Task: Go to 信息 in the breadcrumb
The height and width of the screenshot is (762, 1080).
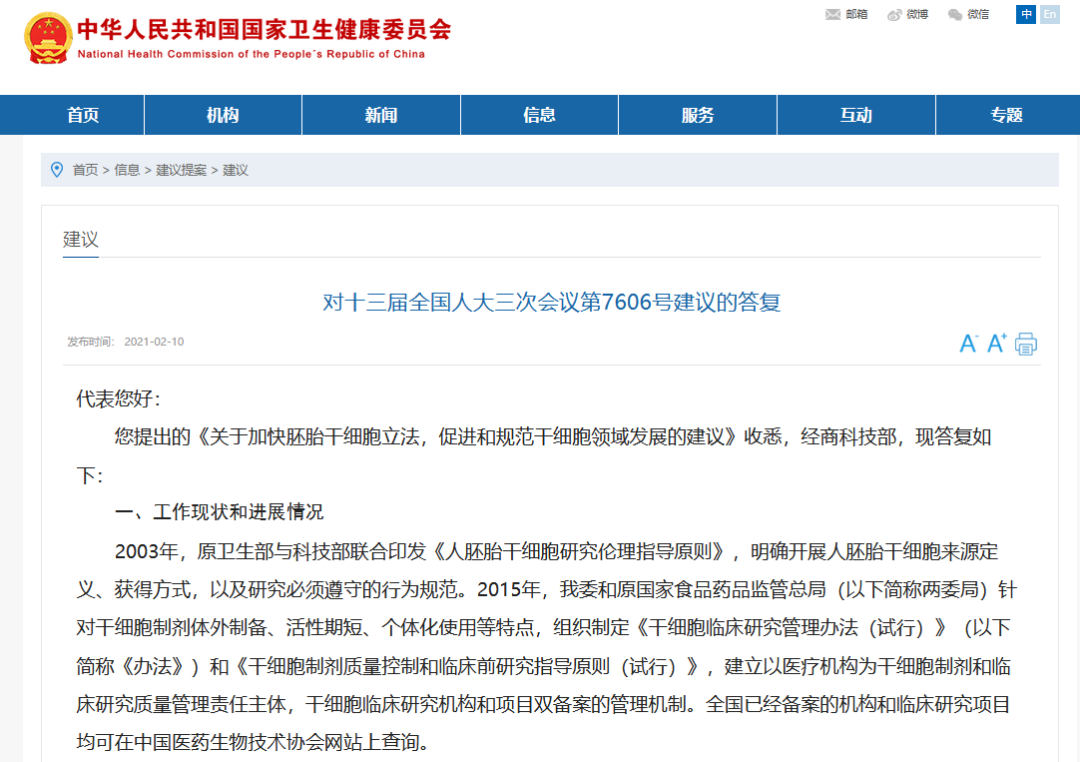Action: pyautogui.click(x=127, y=170)
